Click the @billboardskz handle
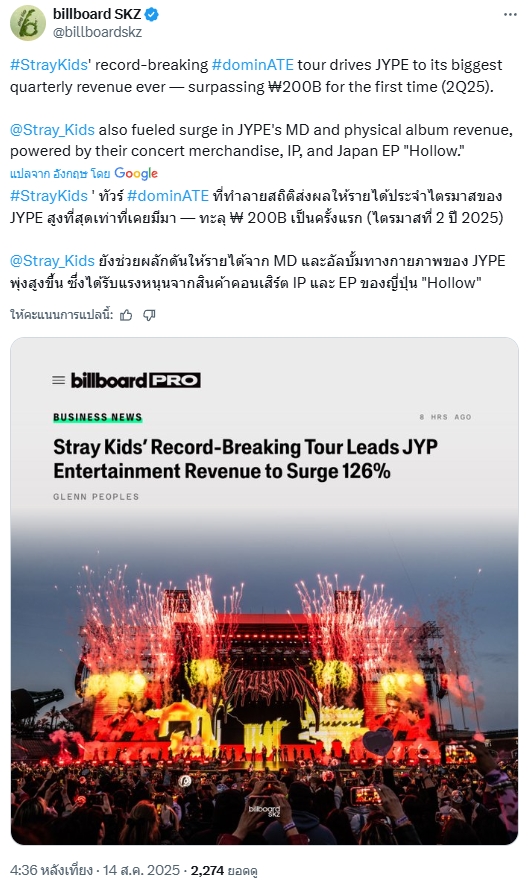 click(97, 32)
